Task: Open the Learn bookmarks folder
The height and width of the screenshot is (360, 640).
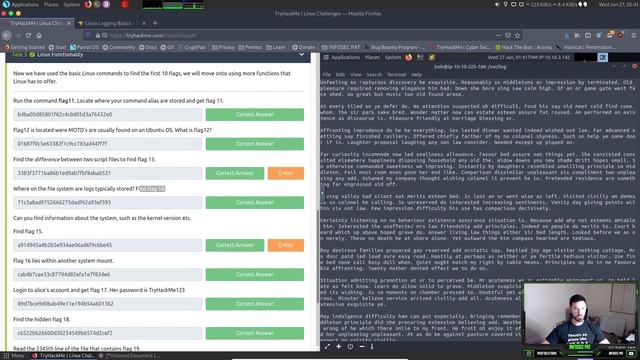Action: 276,47
